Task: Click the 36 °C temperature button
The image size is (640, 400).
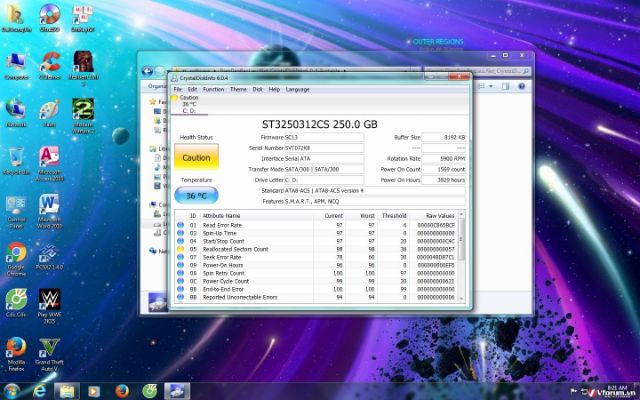Action: point(196,196)
